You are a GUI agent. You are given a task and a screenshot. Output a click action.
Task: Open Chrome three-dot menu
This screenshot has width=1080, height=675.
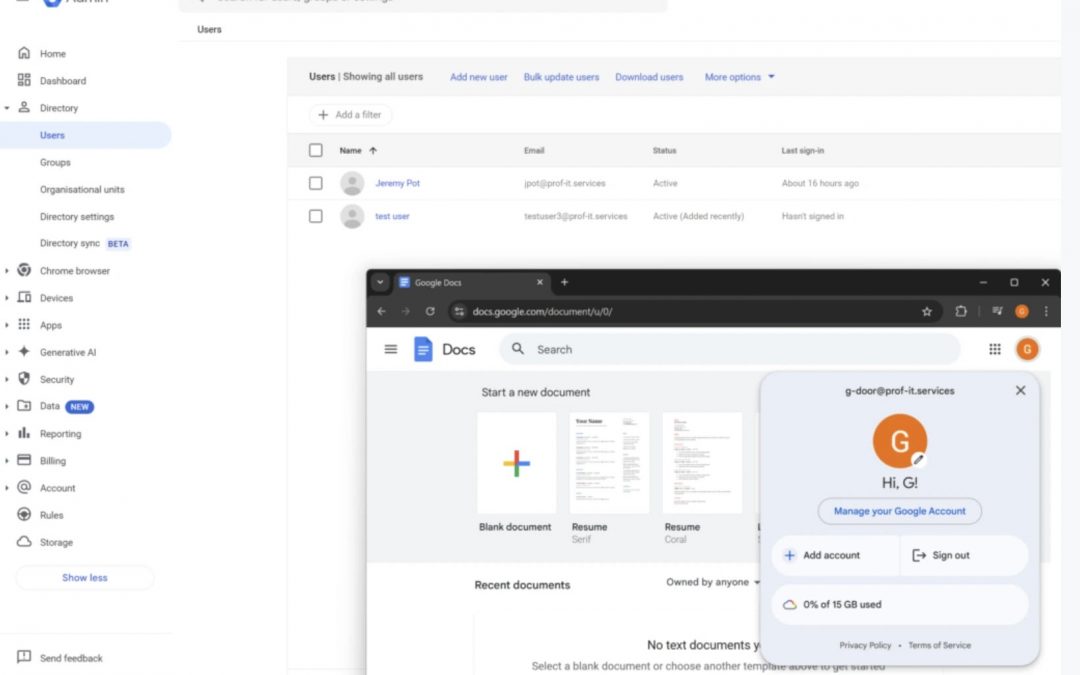point(1046,311)
